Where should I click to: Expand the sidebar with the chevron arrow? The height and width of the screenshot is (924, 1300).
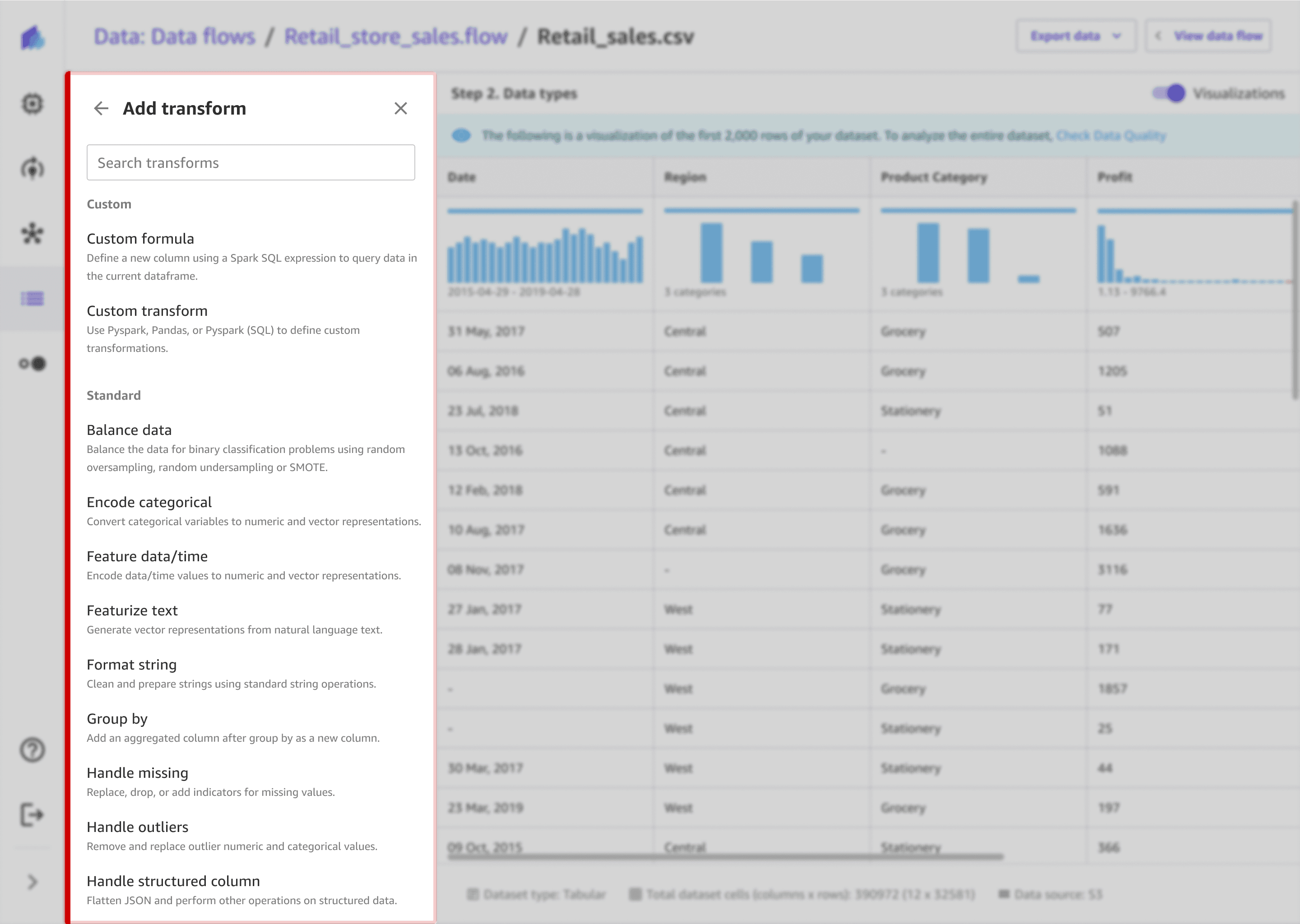[32, 882]
